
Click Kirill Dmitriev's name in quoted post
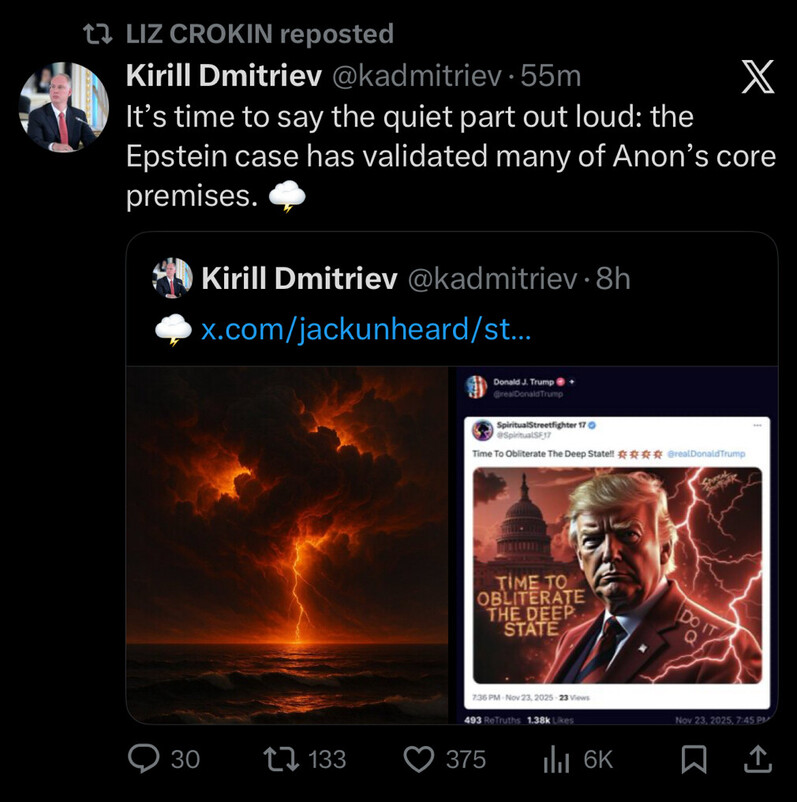click(299, 279)
